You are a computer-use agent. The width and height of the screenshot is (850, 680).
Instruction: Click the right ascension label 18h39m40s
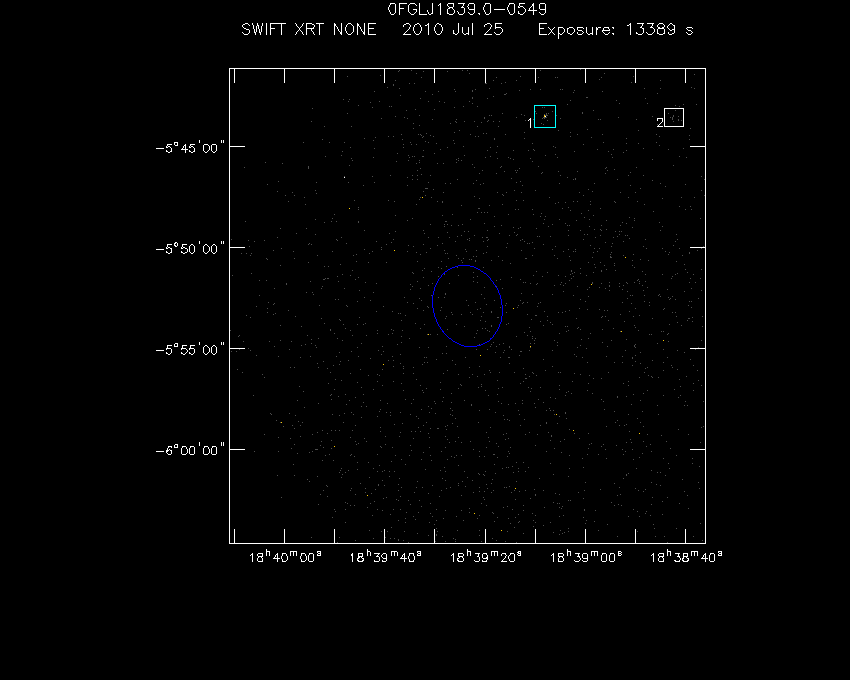pos(385,557)
